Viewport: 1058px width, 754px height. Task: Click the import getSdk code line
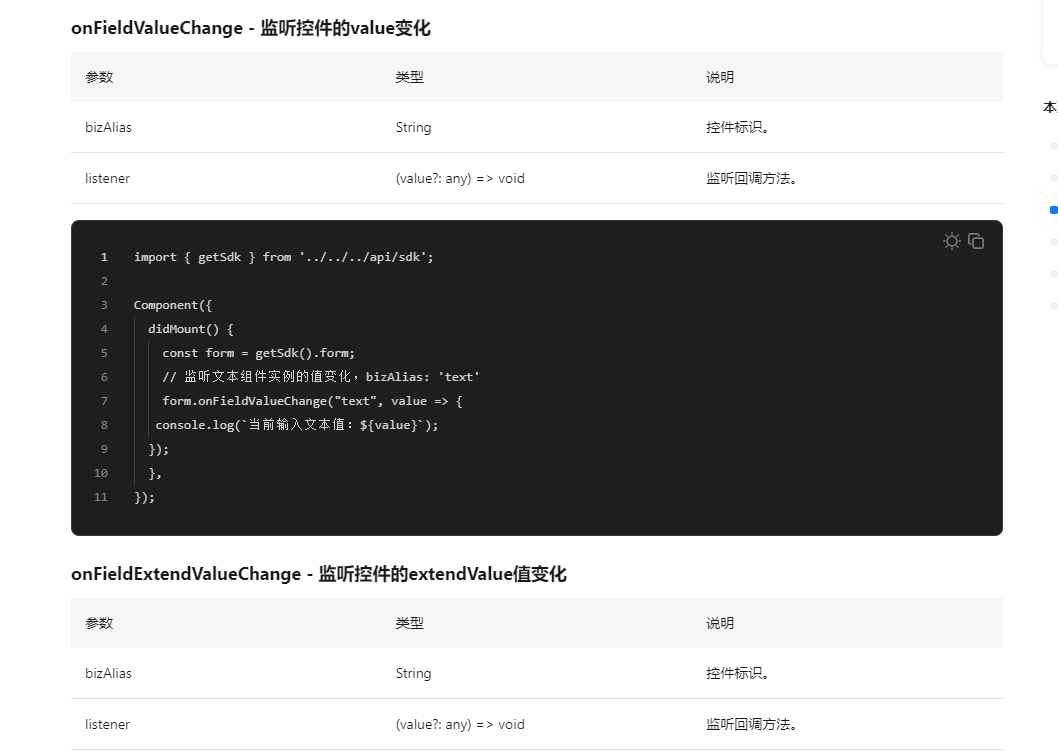(x=284, y=257)
